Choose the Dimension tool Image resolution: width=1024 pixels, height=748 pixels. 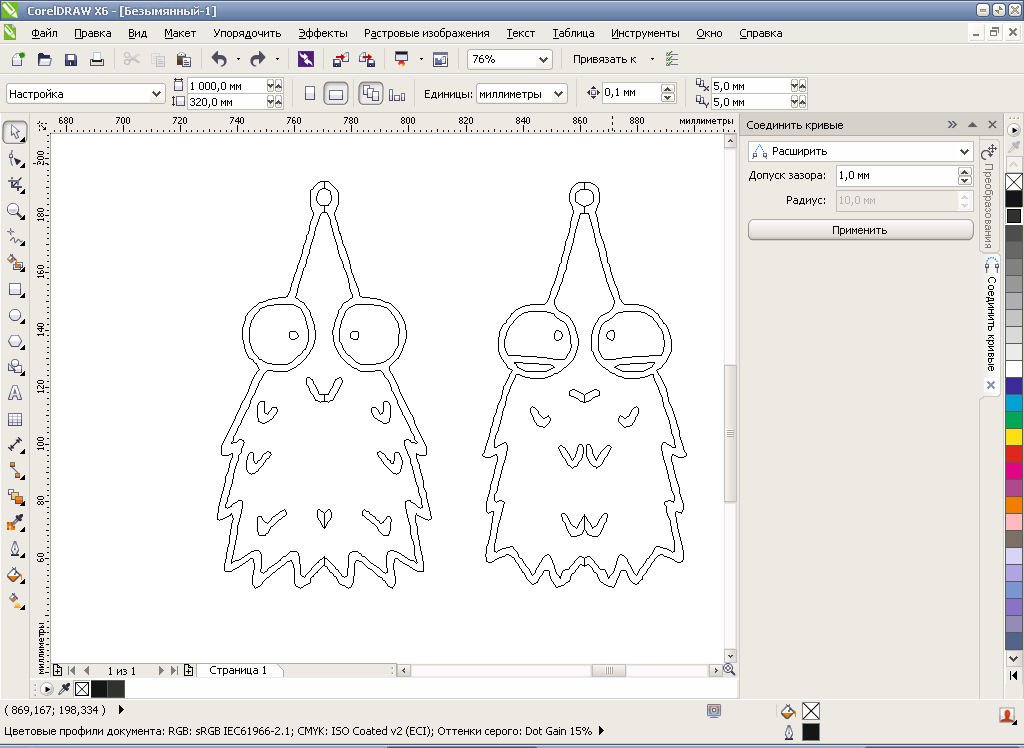(x=15, y=446)
